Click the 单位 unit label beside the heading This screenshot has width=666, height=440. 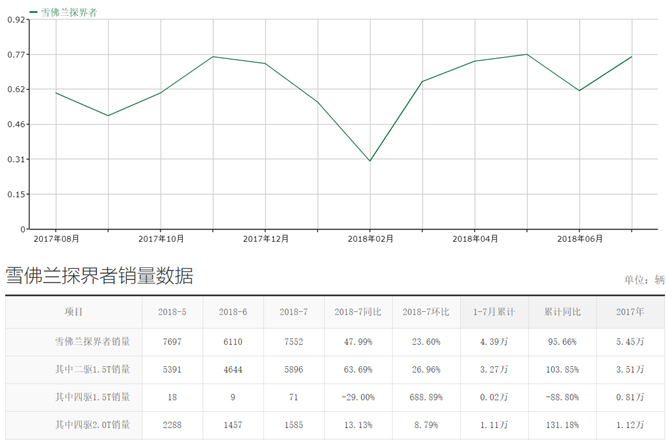[644, 279]
